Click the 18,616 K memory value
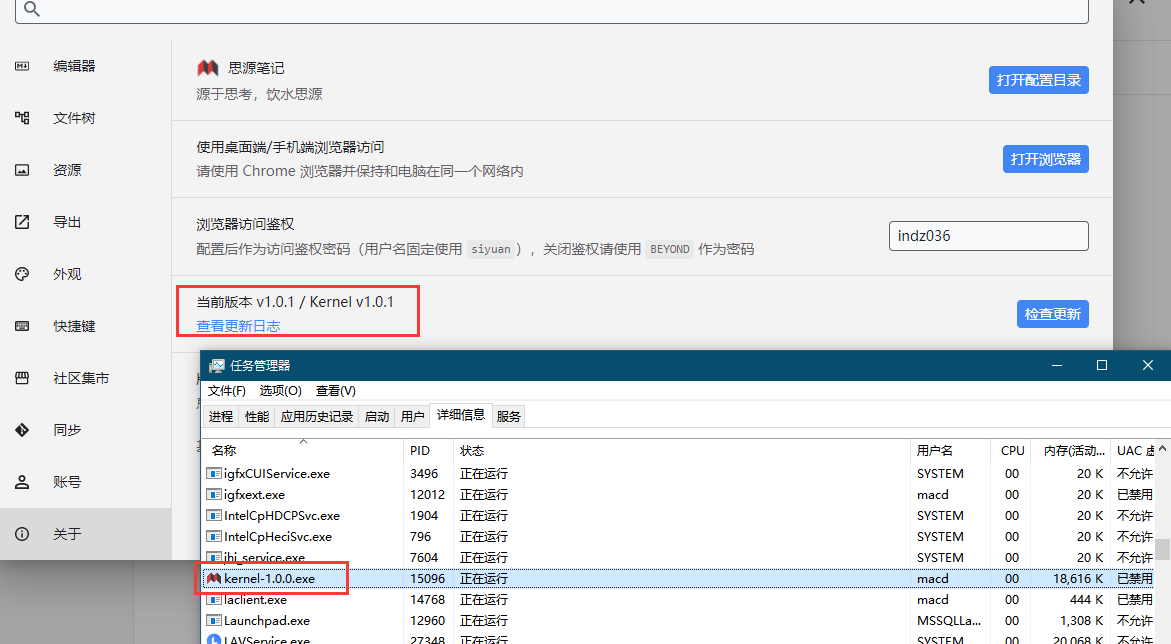 coord(1078,578)
